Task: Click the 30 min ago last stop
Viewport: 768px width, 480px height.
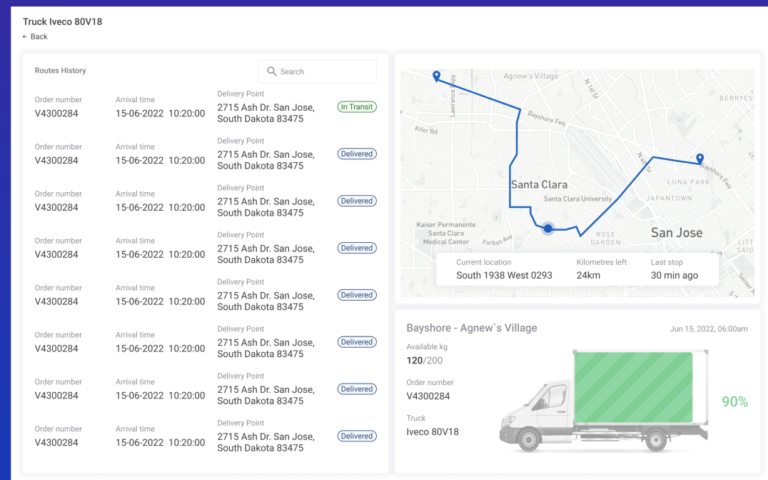Action: click(674, 275)
